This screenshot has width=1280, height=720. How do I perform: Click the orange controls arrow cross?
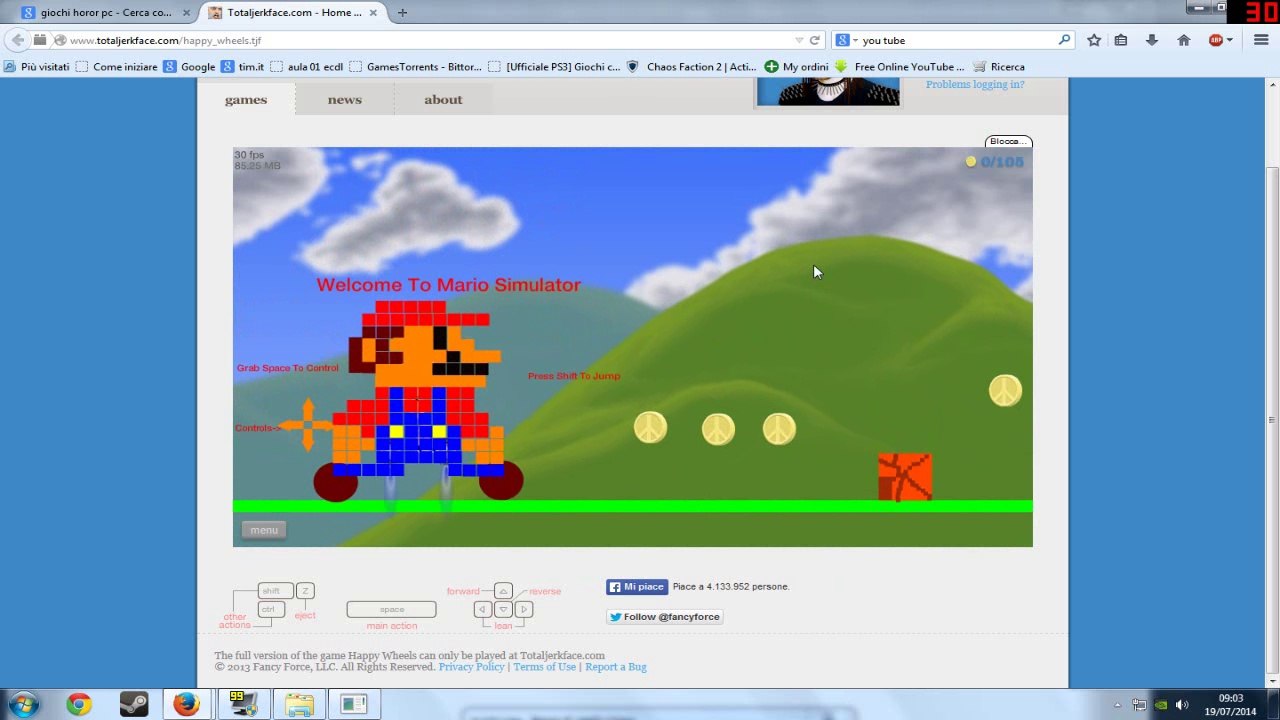point(308,425)
